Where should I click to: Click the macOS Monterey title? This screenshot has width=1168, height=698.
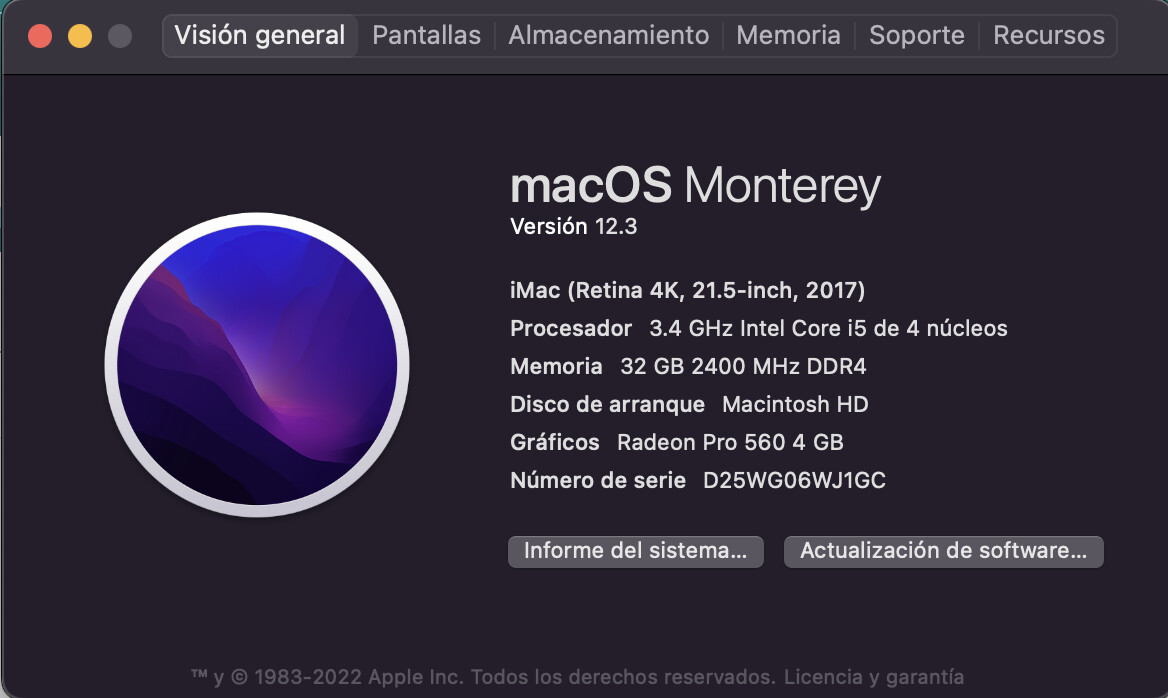695,185
